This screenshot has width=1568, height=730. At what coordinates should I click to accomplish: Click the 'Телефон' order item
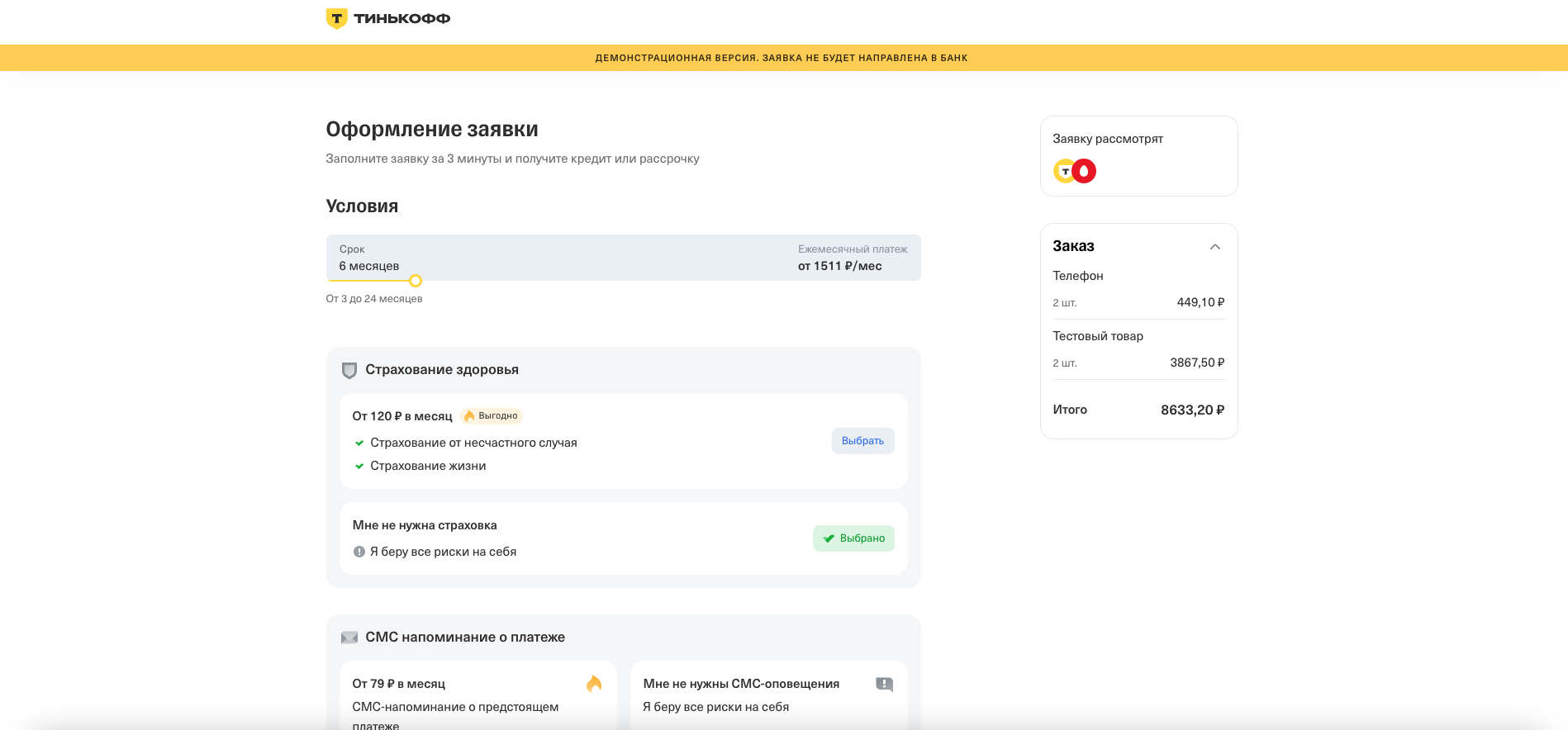1078,276
